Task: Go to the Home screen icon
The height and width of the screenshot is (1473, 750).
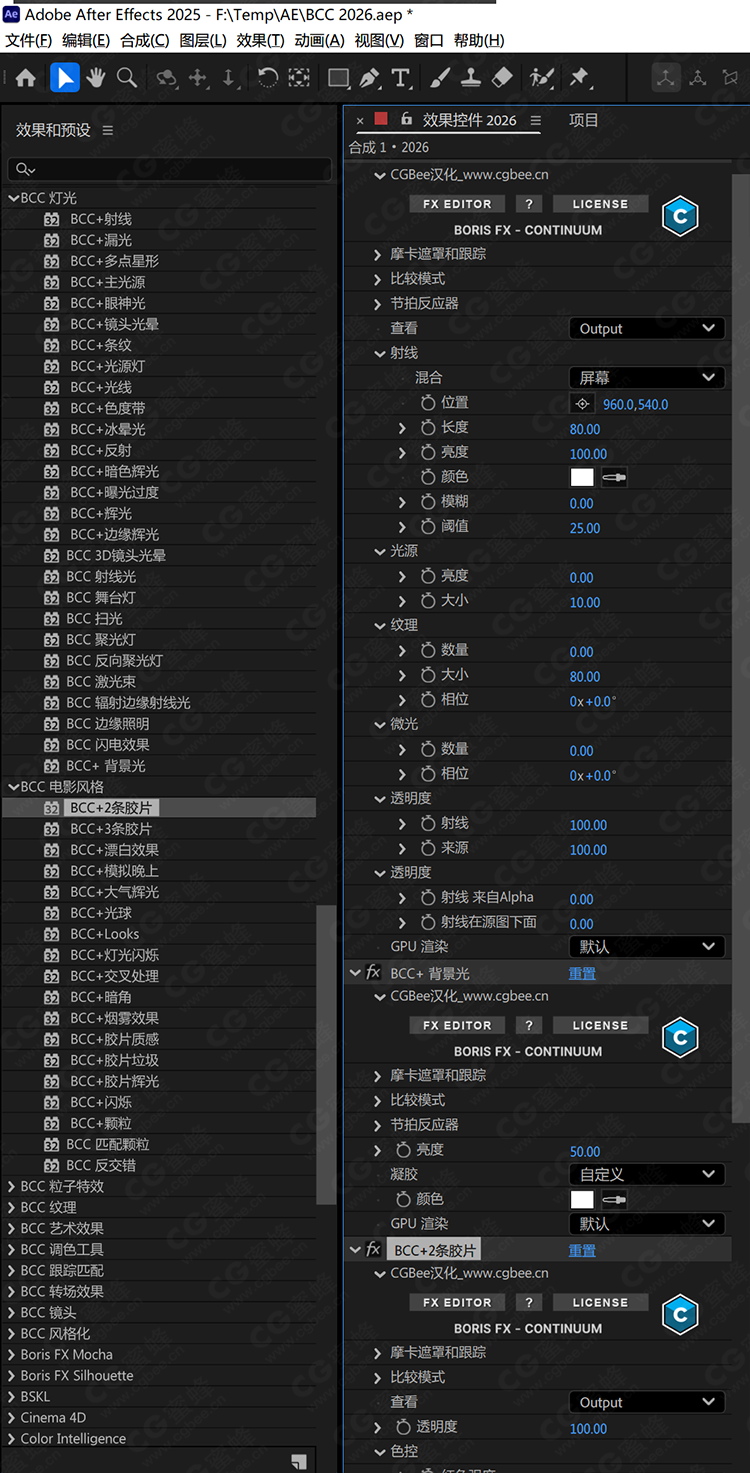Action: (26, 78)
